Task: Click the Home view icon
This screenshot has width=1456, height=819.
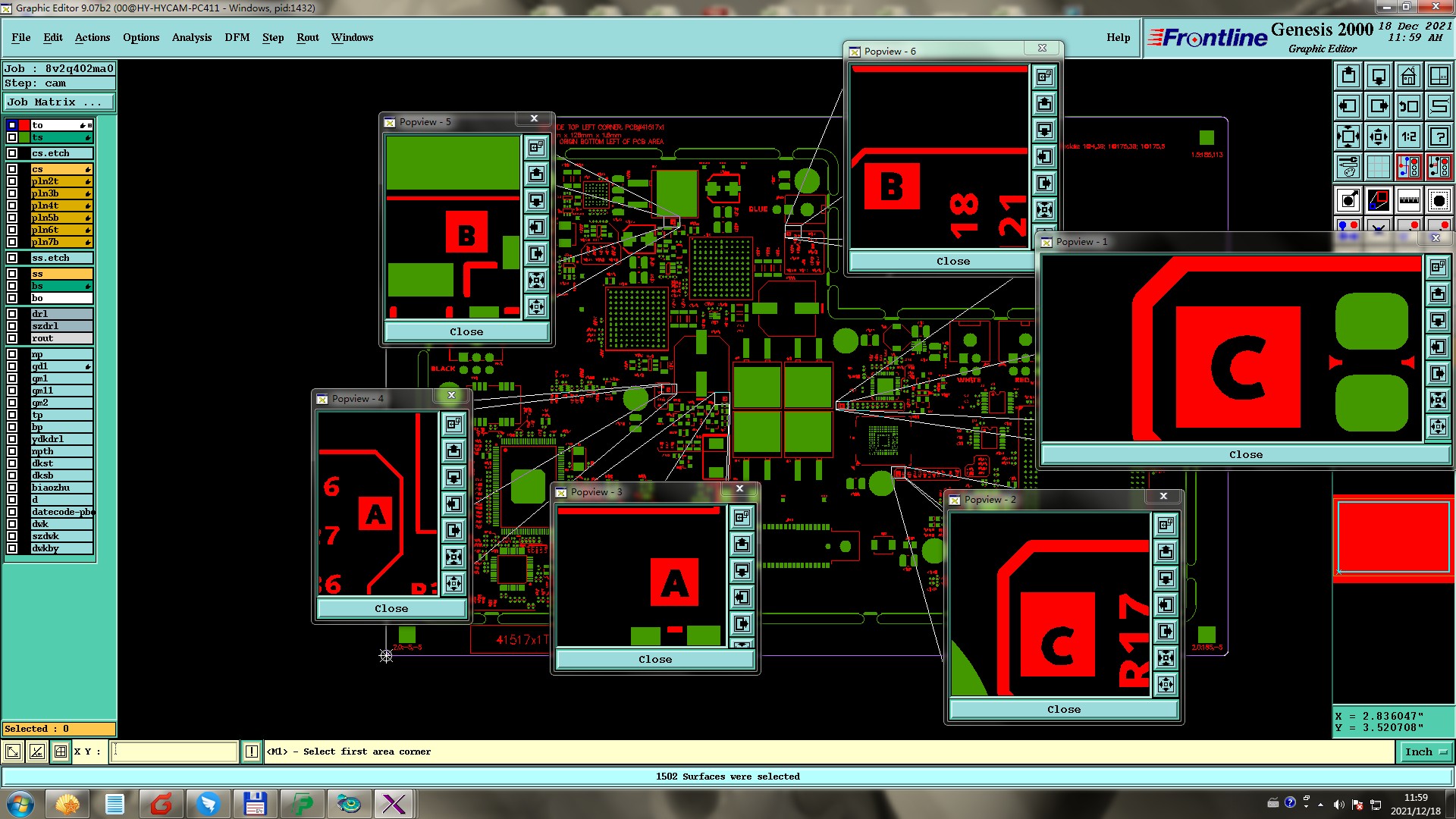Action: click(1408, 76)
